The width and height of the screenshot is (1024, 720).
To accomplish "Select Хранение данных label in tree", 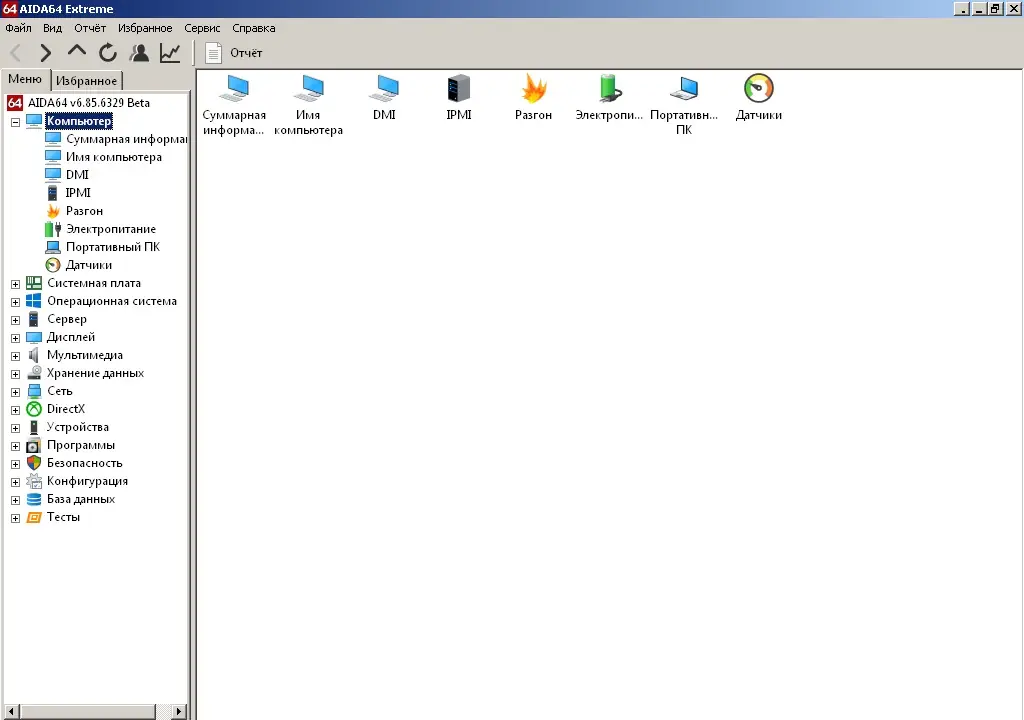I will [x=95, y=373].
